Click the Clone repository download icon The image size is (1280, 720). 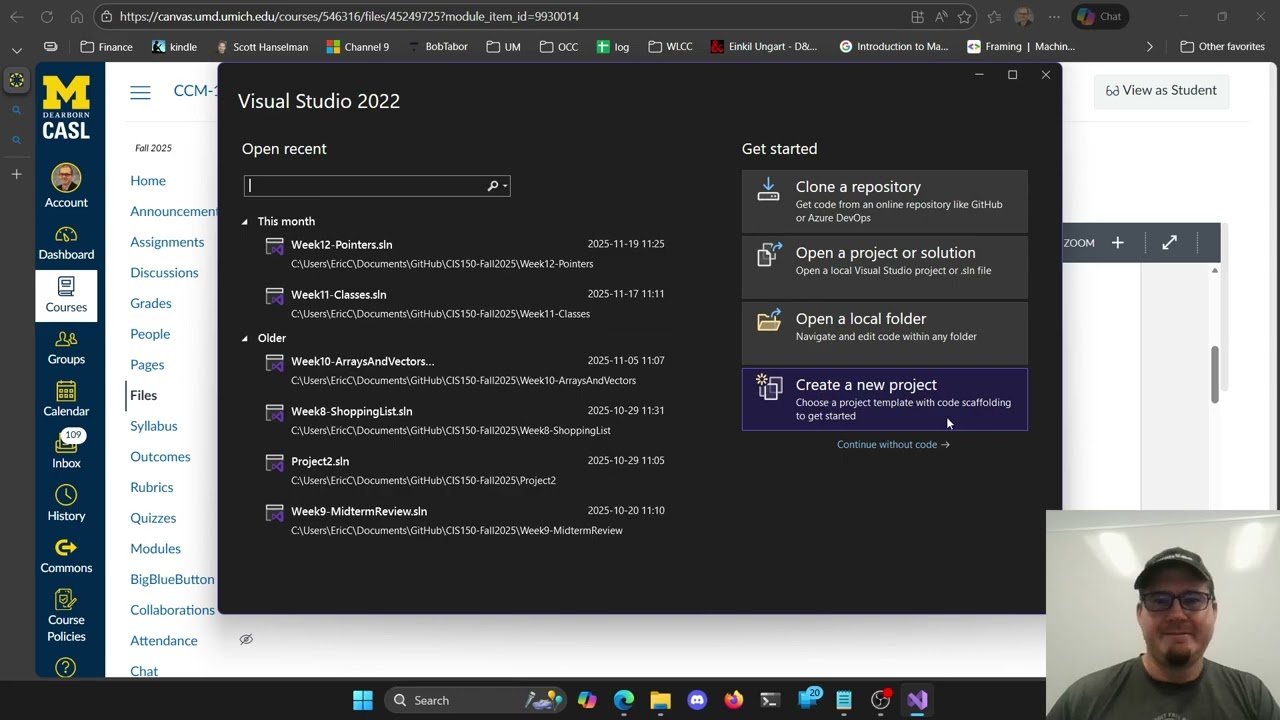768,189
